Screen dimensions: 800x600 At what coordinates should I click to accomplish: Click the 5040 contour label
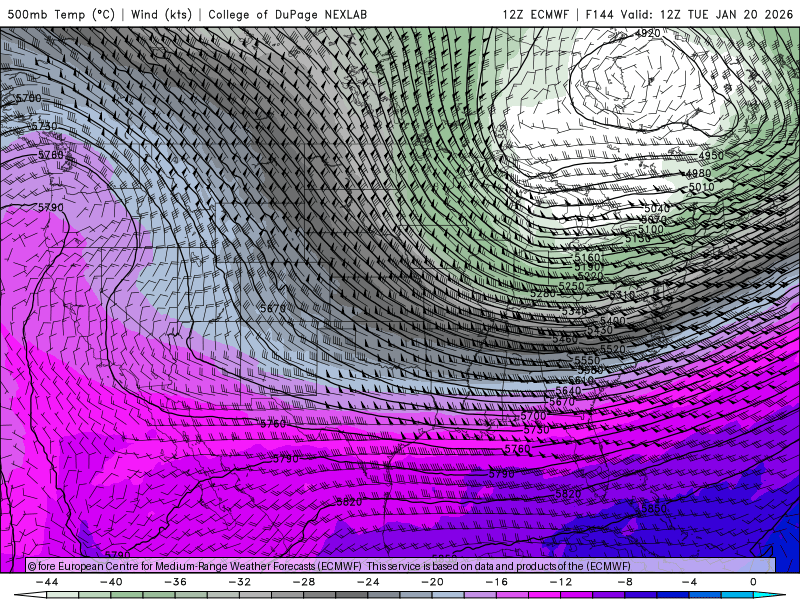657,208
